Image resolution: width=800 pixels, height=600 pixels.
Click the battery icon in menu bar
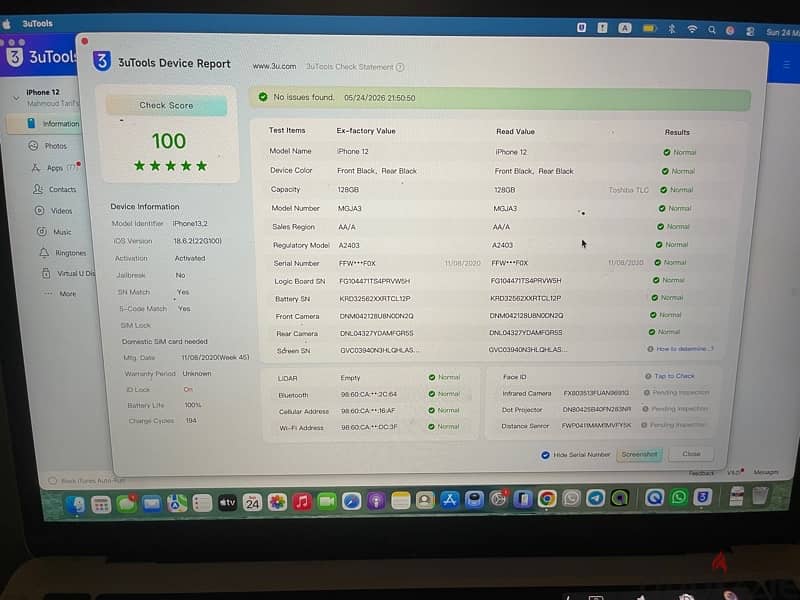649,29
